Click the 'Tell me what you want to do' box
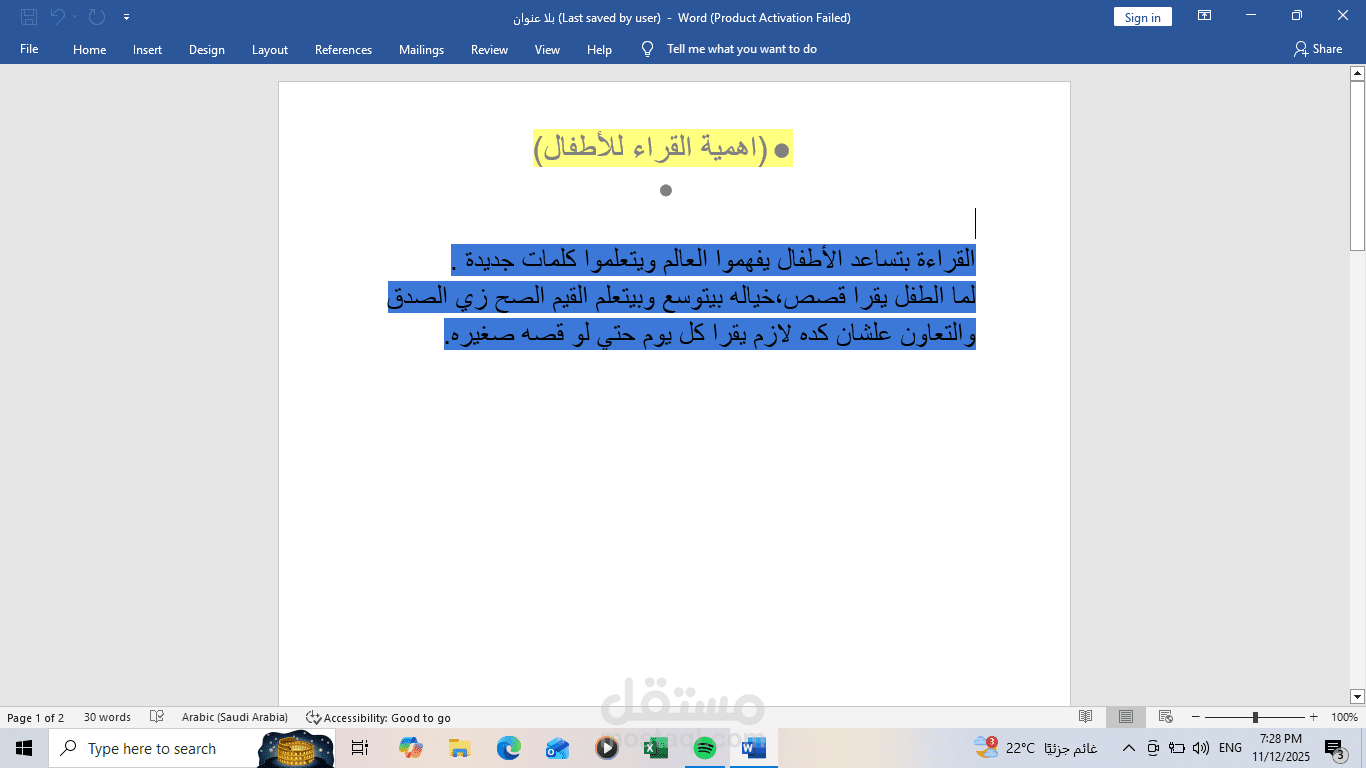The width and height of the screenshot is (1366, 768). pos(742,49)
